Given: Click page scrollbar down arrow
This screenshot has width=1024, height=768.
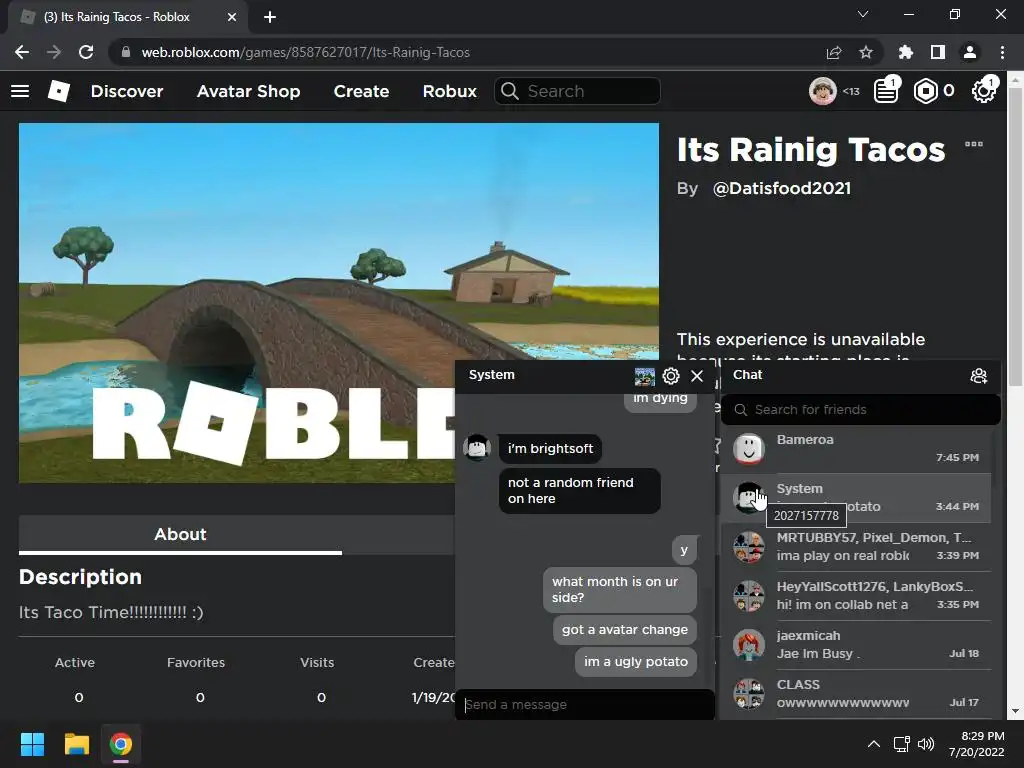Looking at the screenshot, I should tap(1015, 711).
